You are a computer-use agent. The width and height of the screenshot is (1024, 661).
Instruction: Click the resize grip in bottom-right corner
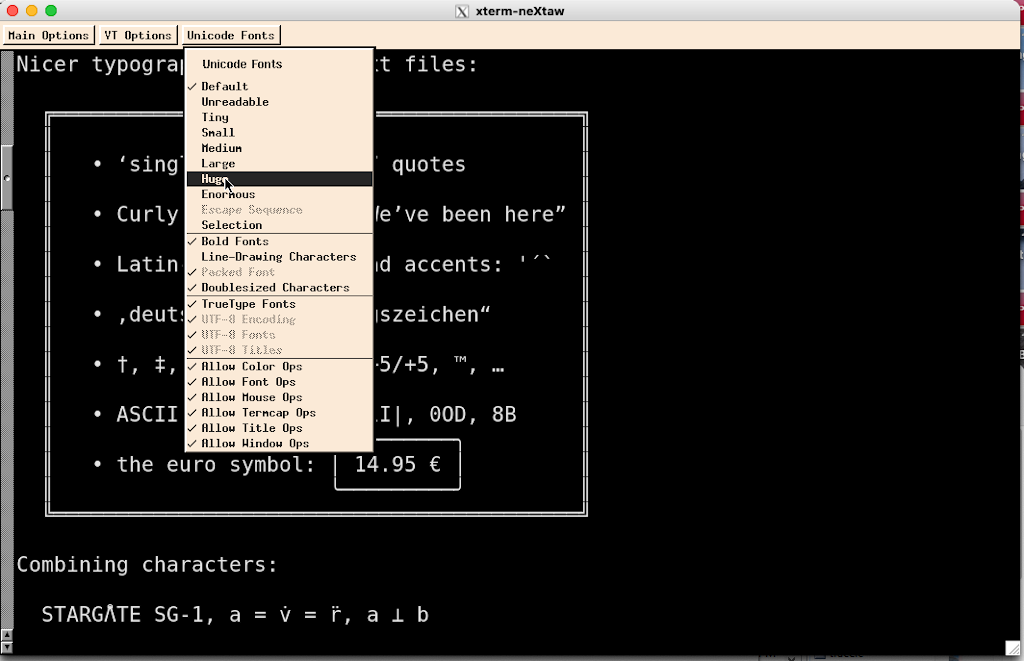click(1012, 648)
